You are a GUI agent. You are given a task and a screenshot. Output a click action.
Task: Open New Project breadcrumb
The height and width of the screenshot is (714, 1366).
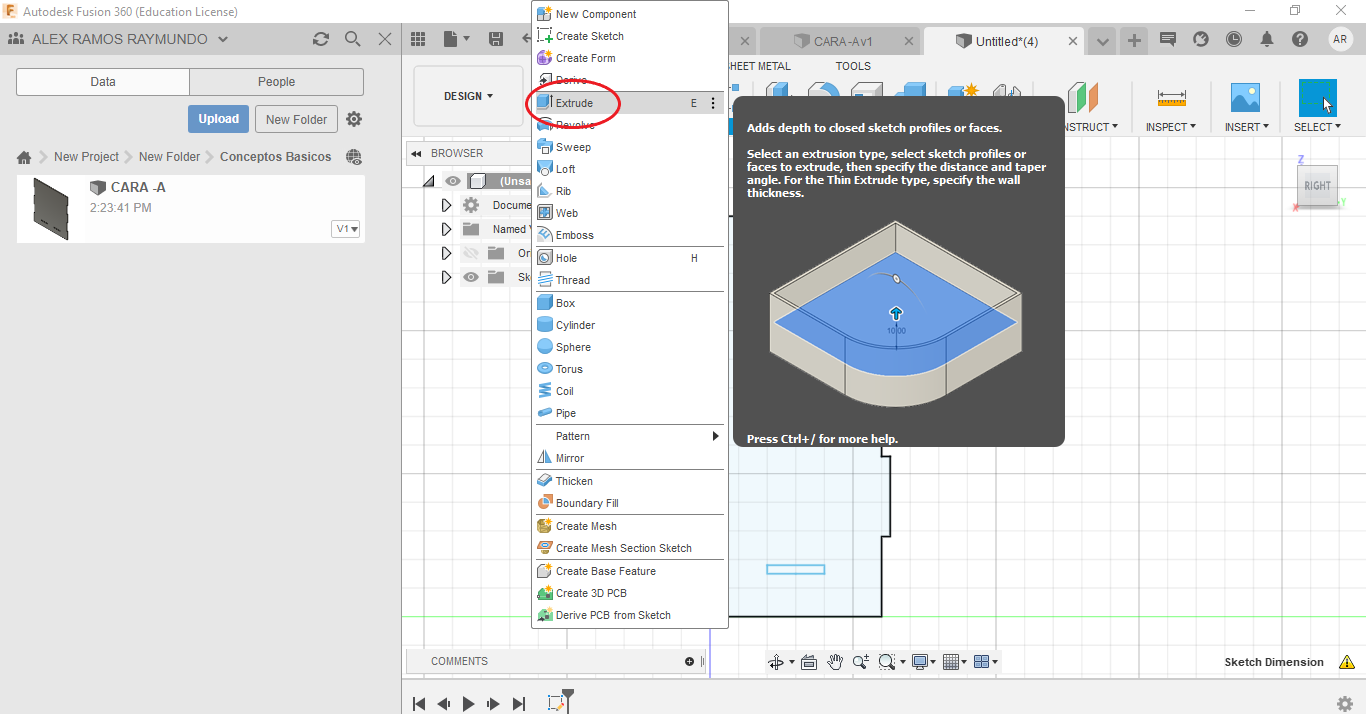86,157
